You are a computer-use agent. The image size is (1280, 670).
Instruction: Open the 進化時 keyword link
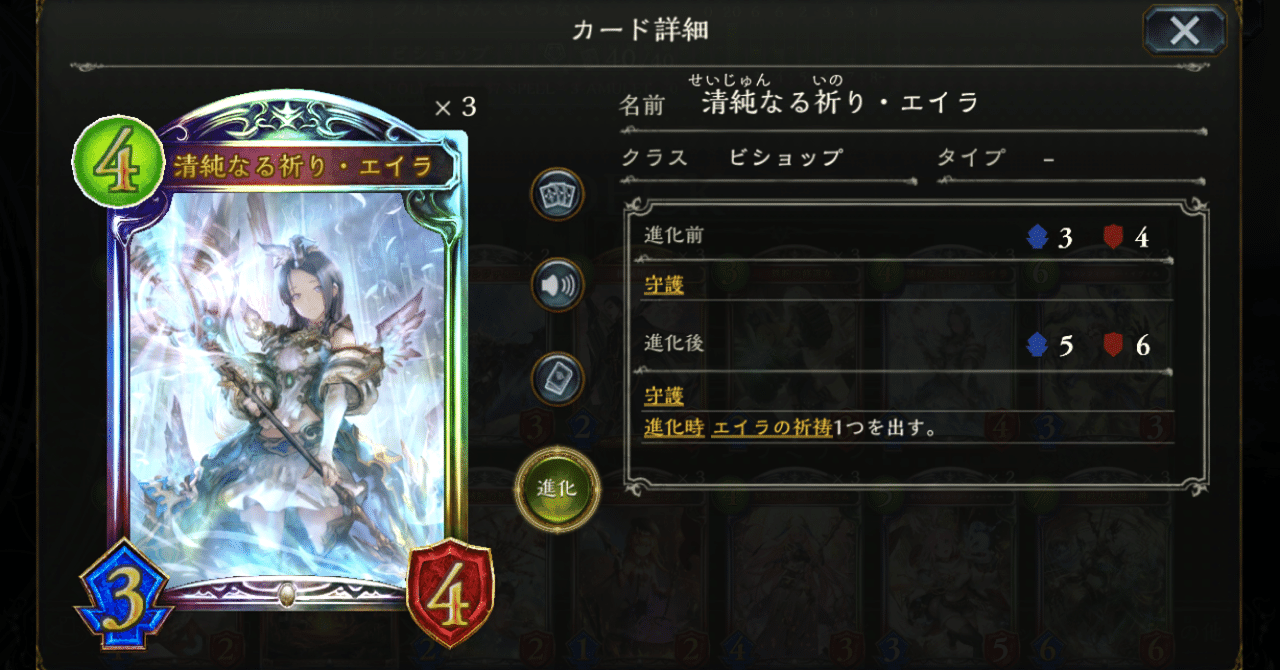pos(673,428)
